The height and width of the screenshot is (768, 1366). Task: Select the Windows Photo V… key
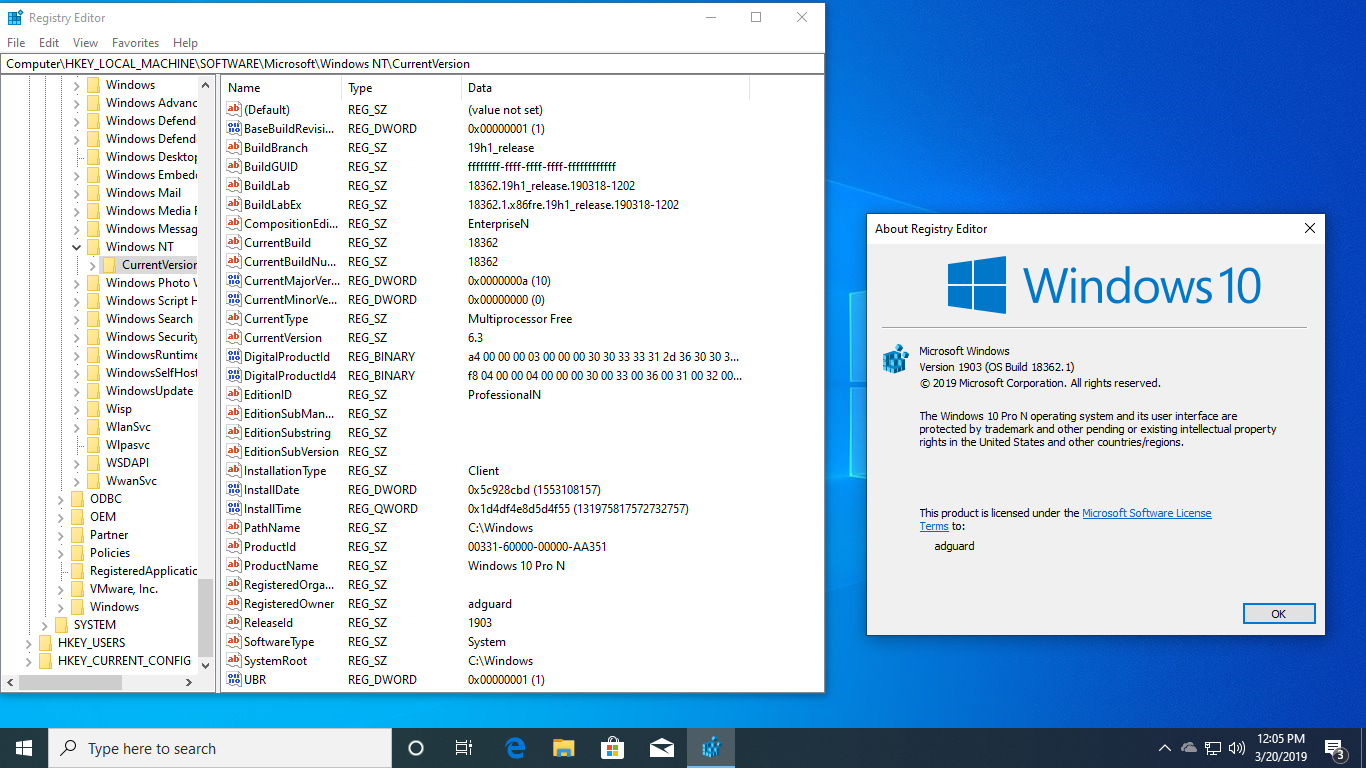pyautogui.click(x=151, y=283)
